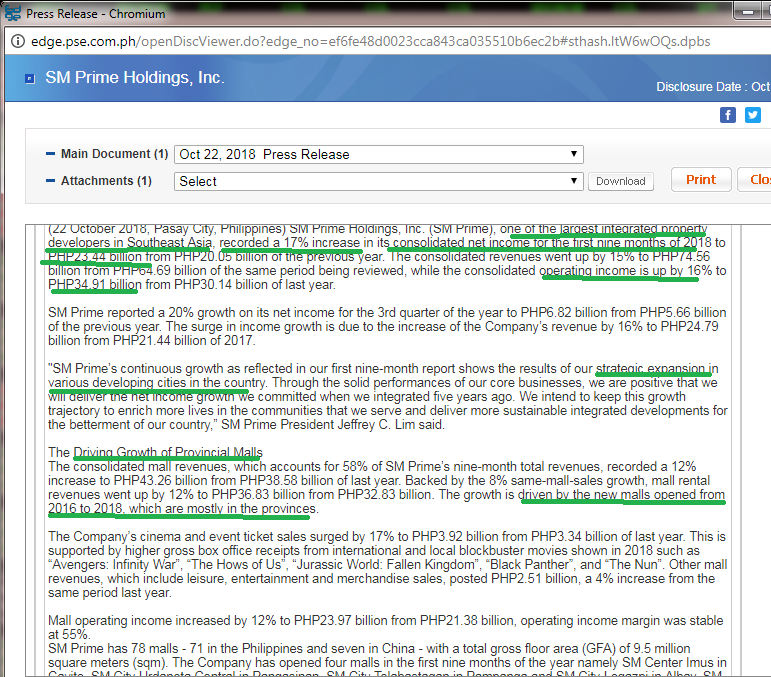Click the Main Document (1) label
Viewport: 771px width, 677px height.
pyautogui.click(x=114, y=154)
